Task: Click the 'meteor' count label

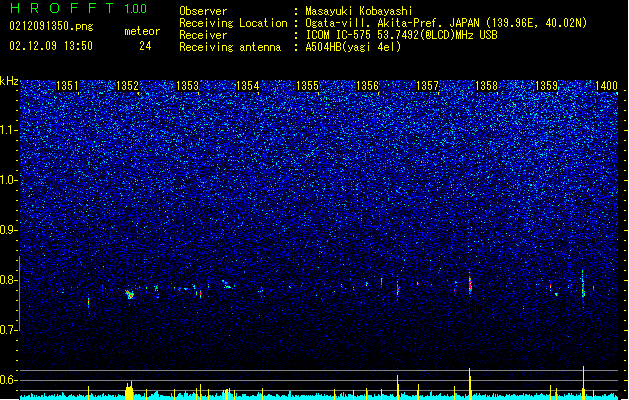Action: coord(142,31)
